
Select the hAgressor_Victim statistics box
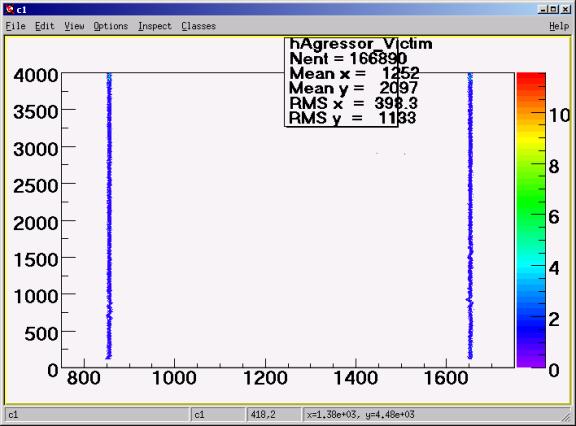pyautogui.click(x=341, y=82)
